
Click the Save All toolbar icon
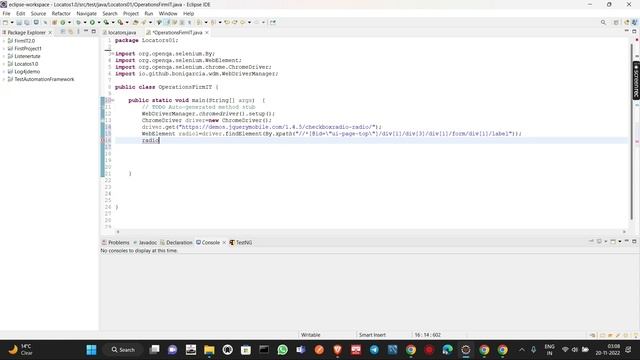point(27,22)
